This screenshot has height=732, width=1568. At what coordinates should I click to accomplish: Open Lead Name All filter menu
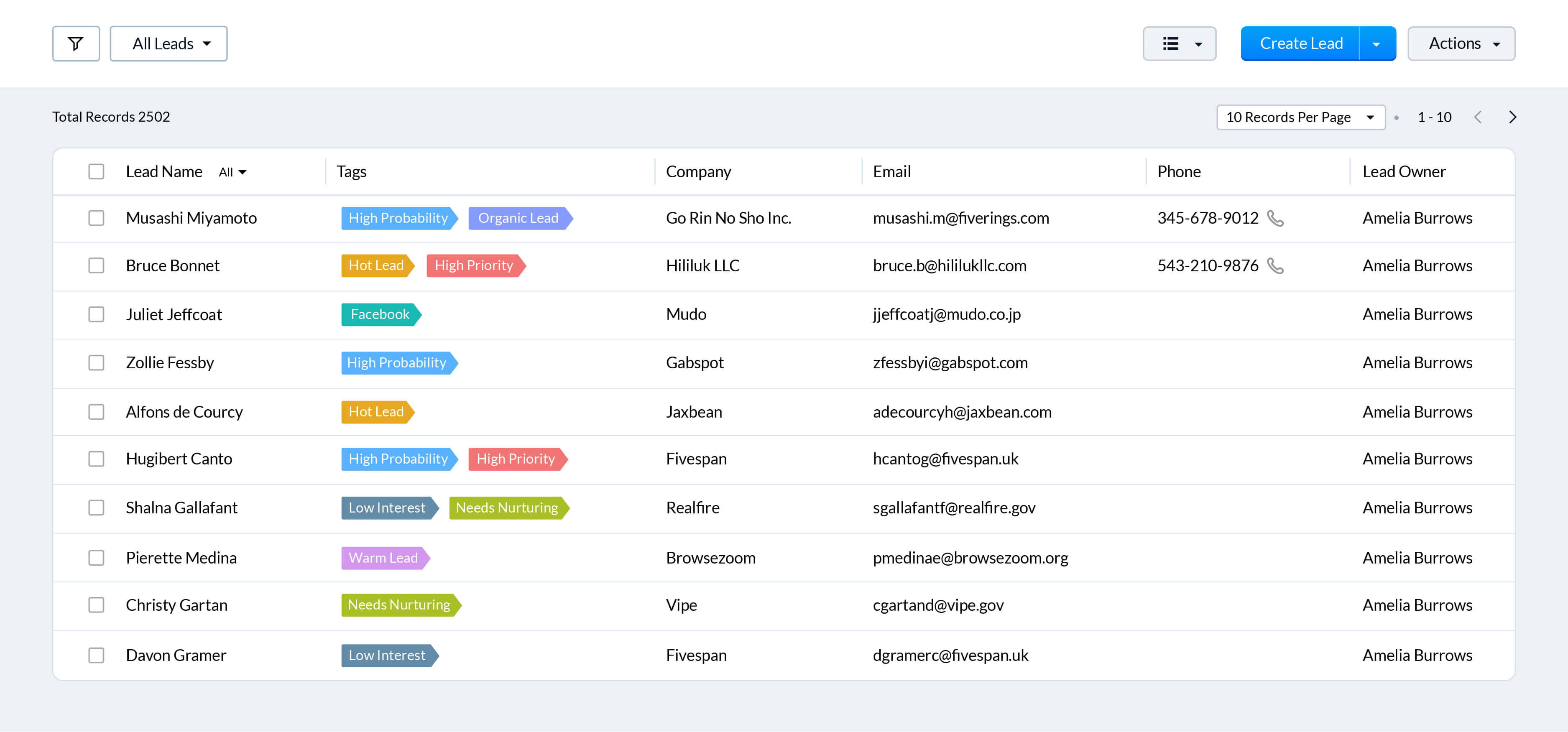[232, 172]
